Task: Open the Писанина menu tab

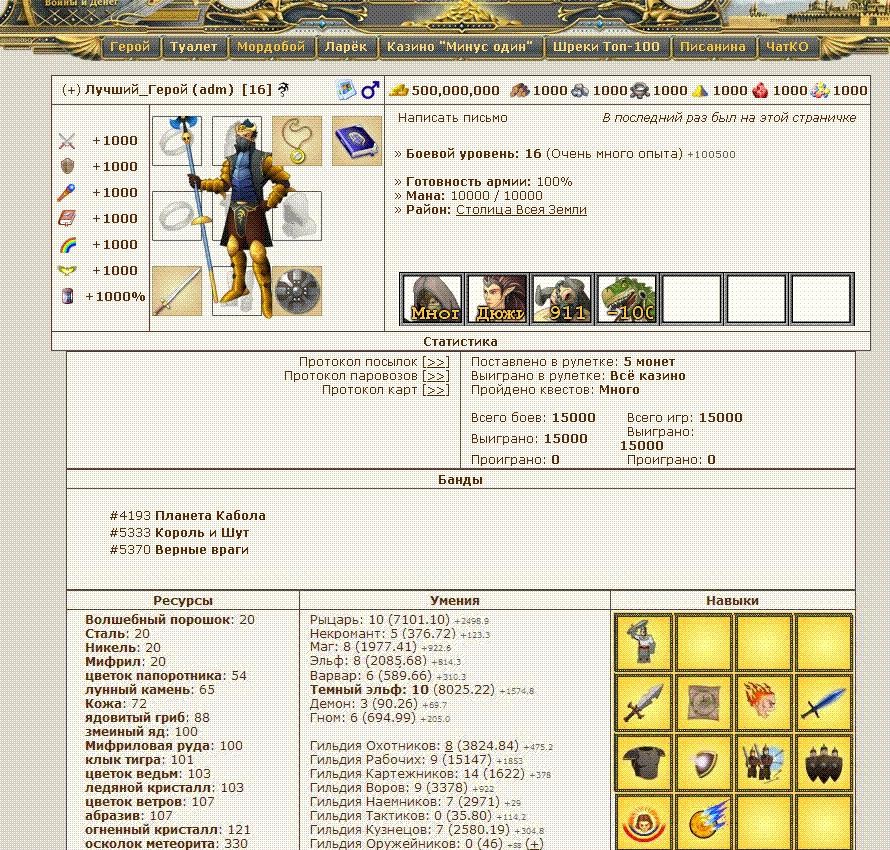Action: pos(712,47)
